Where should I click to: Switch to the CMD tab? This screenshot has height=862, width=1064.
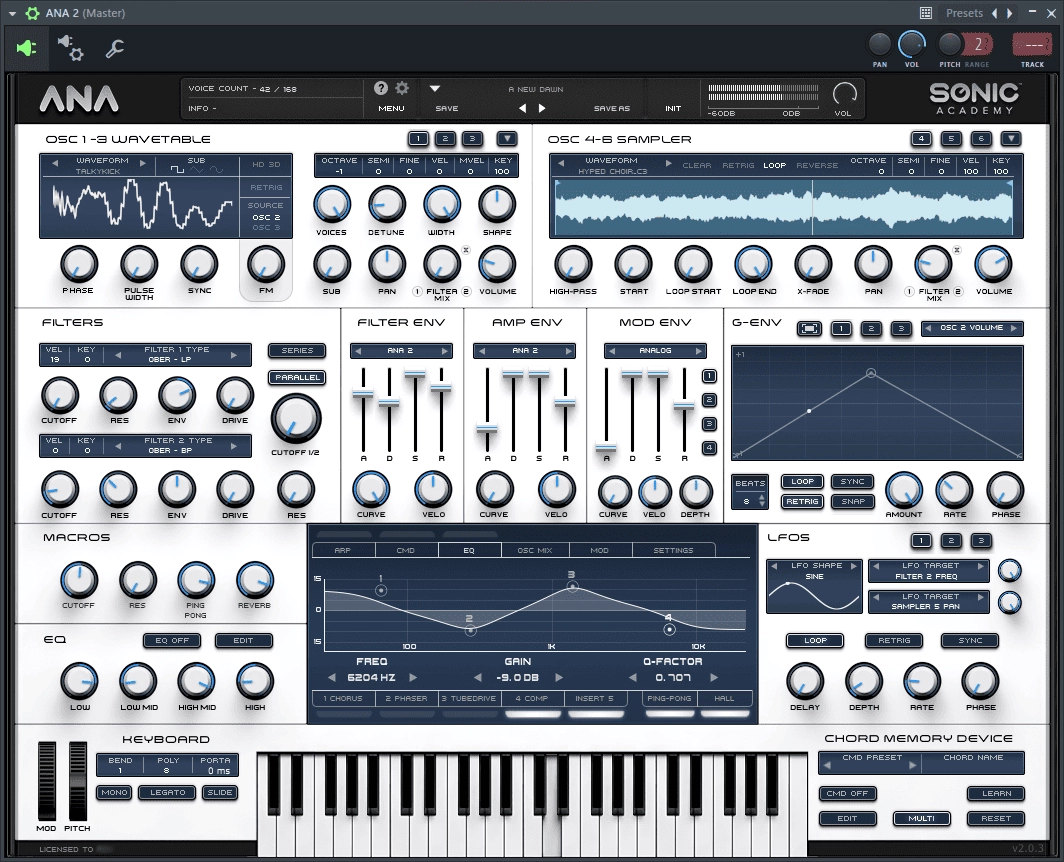[406, 550]
